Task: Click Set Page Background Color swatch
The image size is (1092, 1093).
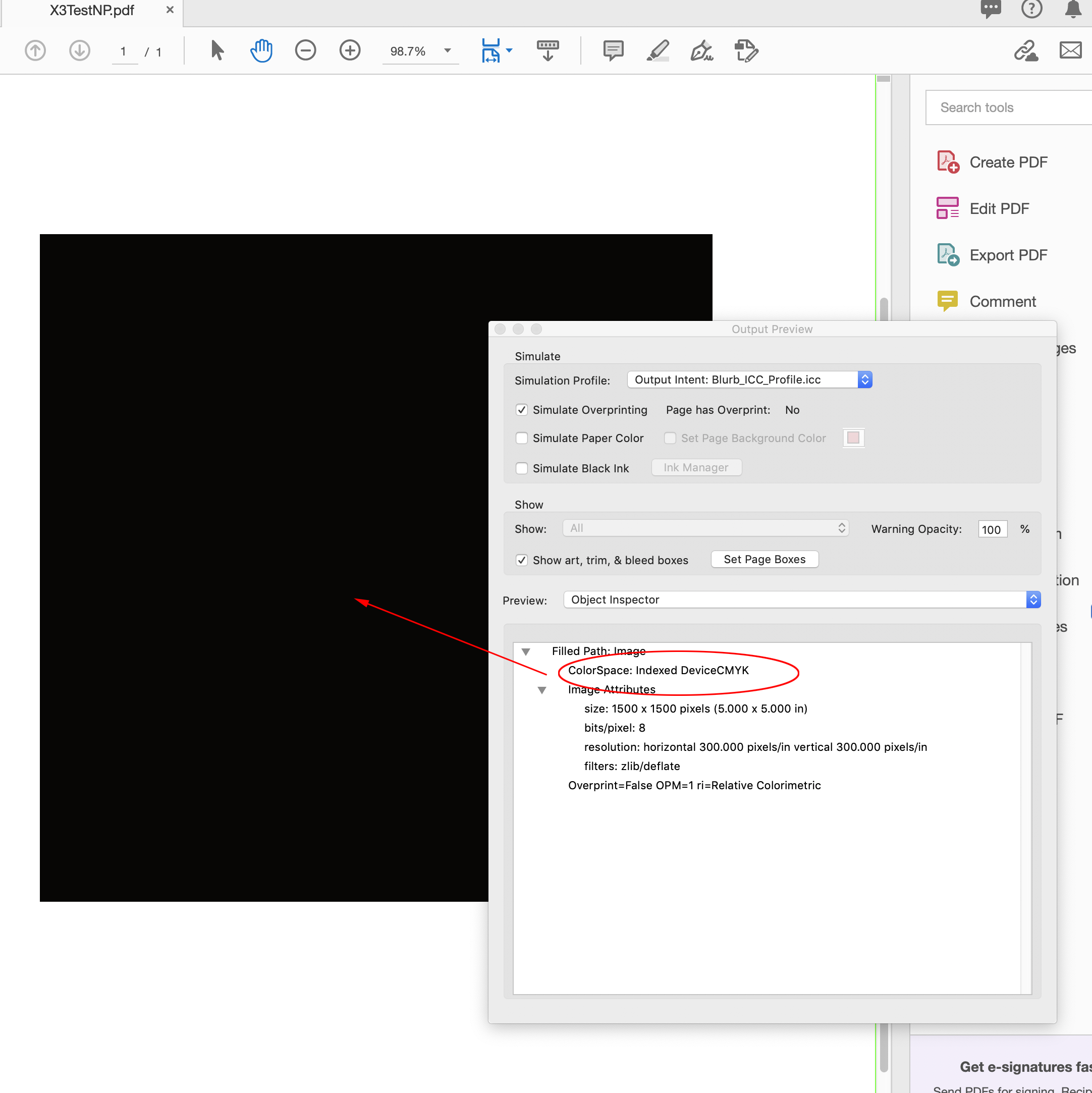Action: coord(854,438)
